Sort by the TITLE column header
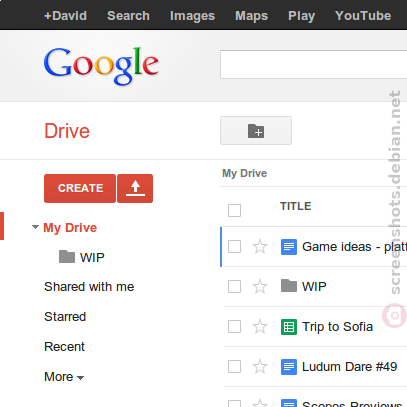 295,206
